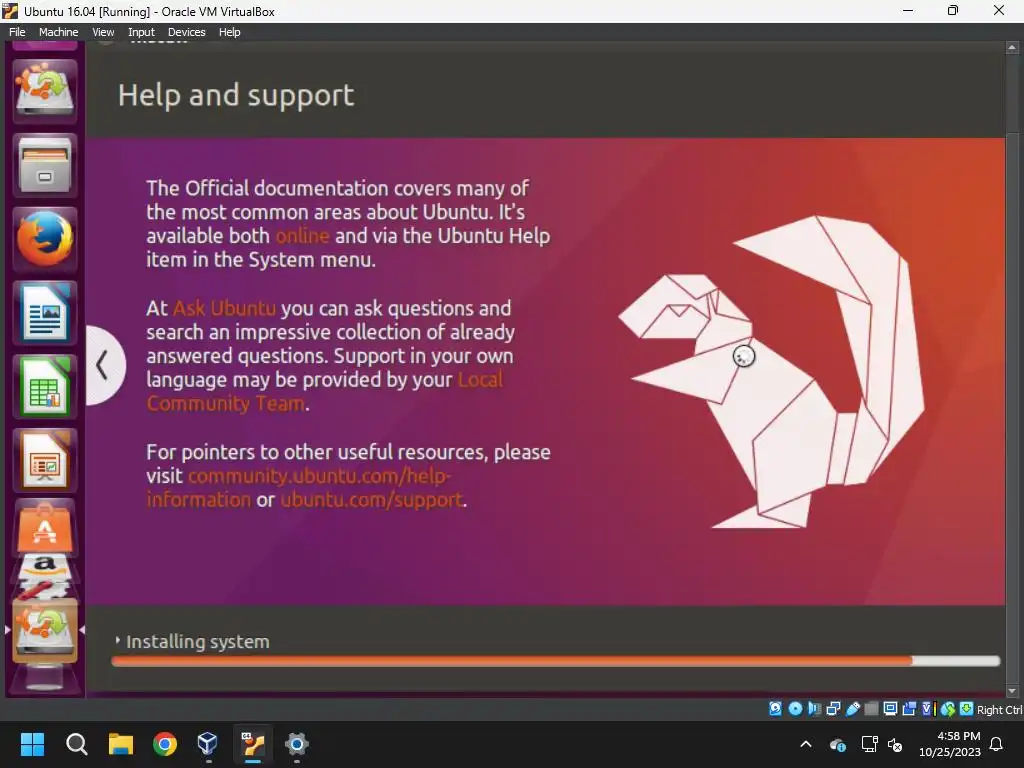This screenshot has height=768, width=1024.
Task: Open the Ask Ubuntu link
Action: 225,308
